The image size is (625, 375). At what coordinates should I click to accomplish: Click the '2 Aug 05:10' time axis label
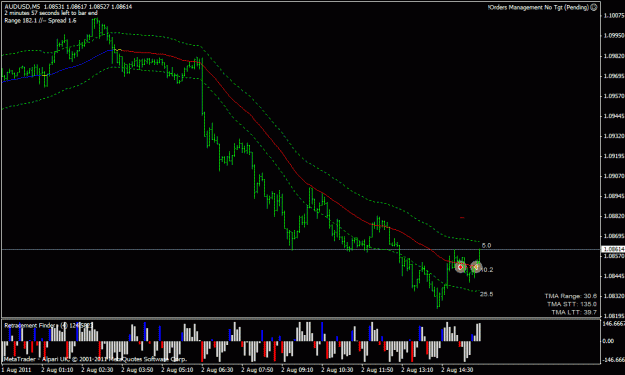(177, 370)
